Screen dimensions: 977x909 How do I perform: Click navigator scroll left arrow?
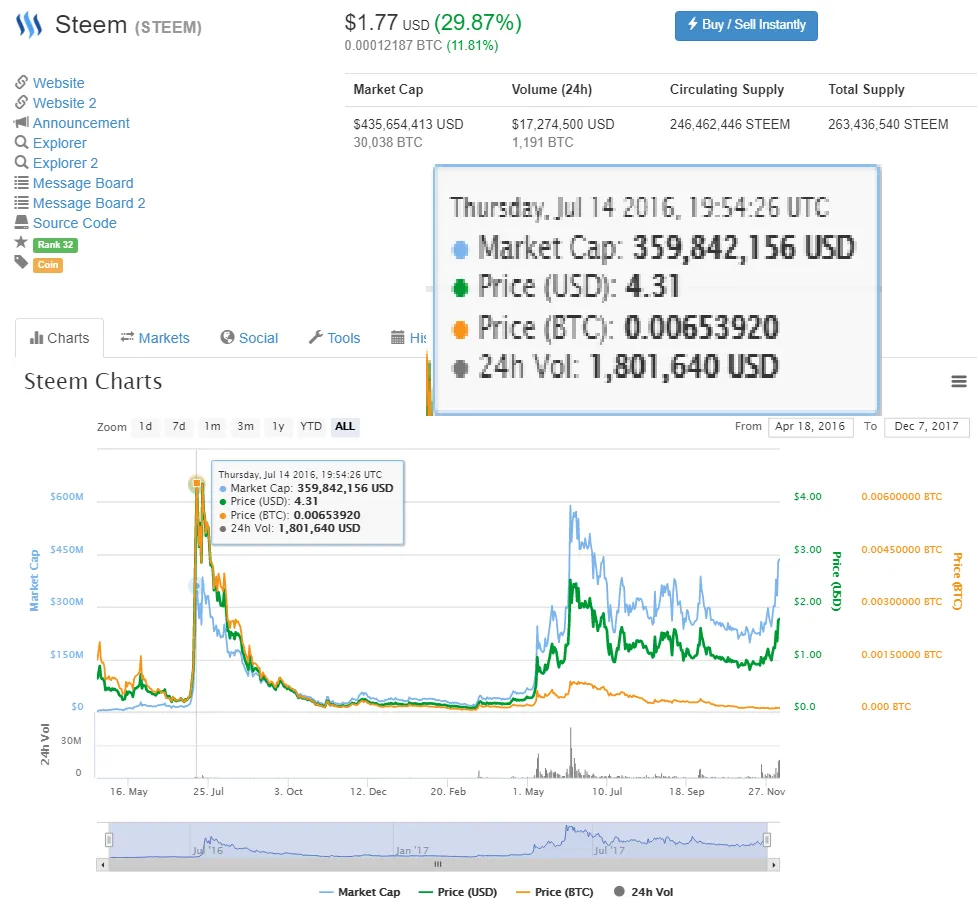(103, 865)
